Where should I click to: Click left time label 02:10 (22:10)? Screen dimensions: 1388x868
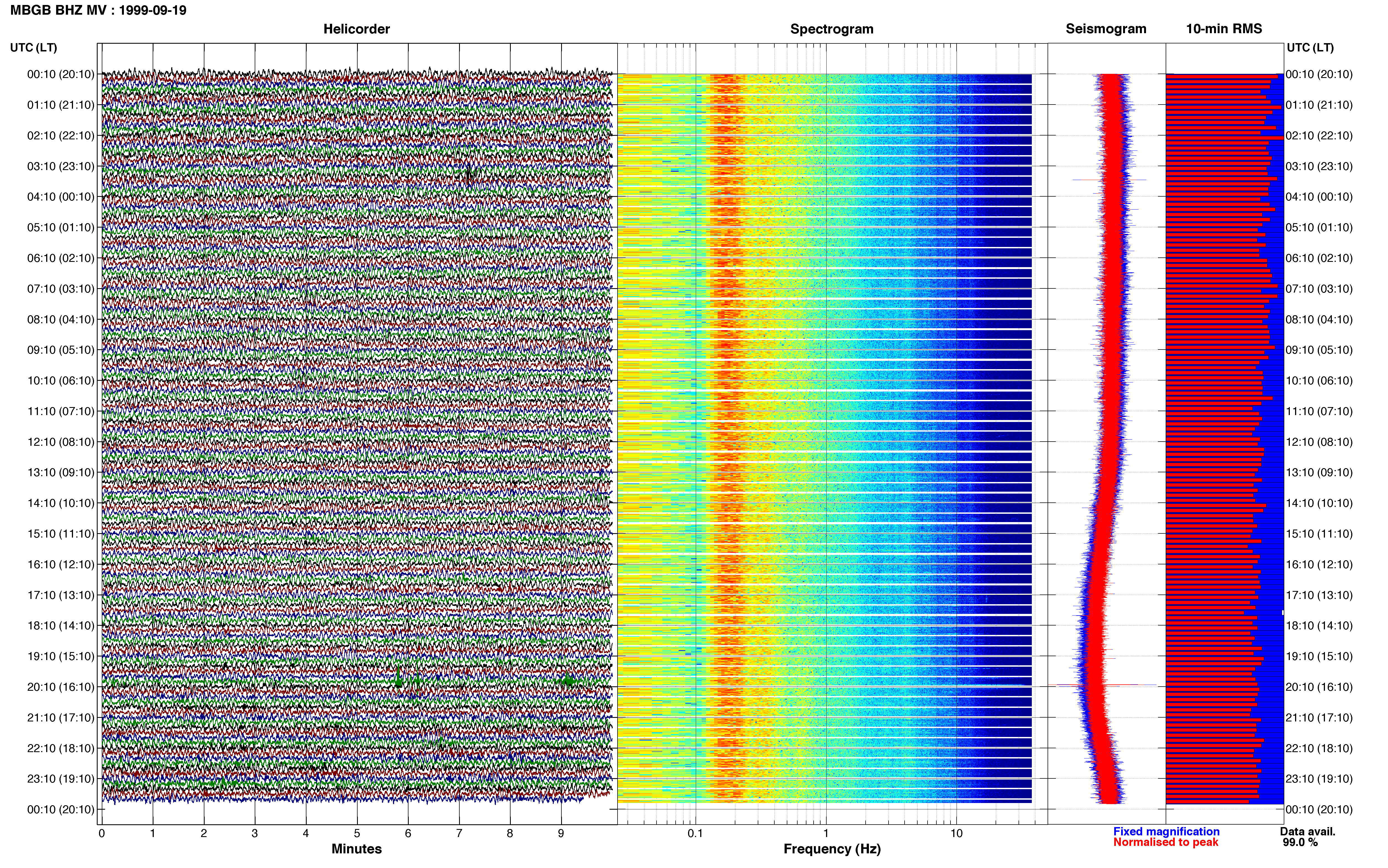click(x=61, y=135)
